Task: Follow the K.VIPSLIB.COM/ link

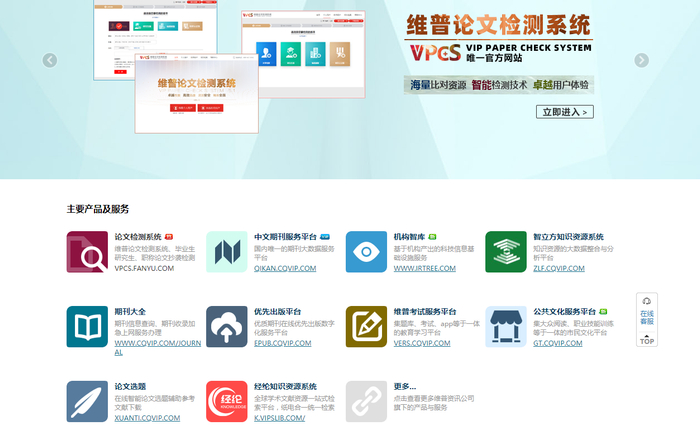Action: click(279, 418)
